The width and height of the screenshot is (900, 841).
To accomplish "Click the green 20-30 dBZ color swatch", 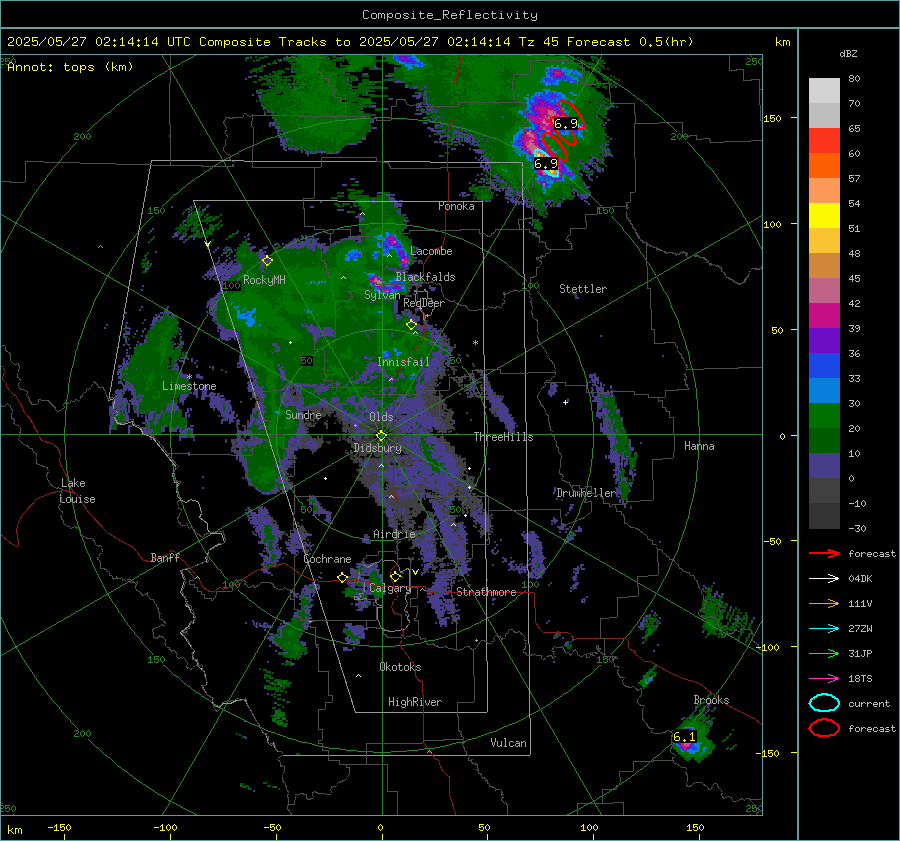I will pyautogui.click(x=824, y=416).
